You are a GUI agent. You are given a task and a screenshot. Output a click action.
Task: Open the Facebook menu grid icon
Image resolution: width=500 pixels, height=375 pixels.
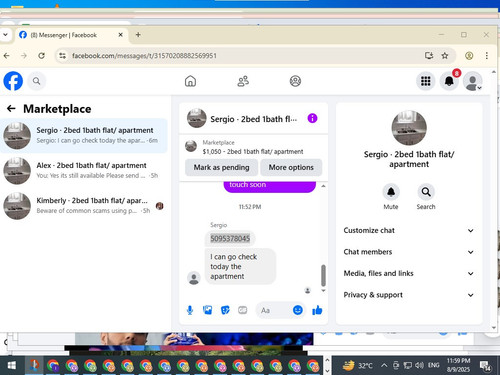click(x=426, y=81)
